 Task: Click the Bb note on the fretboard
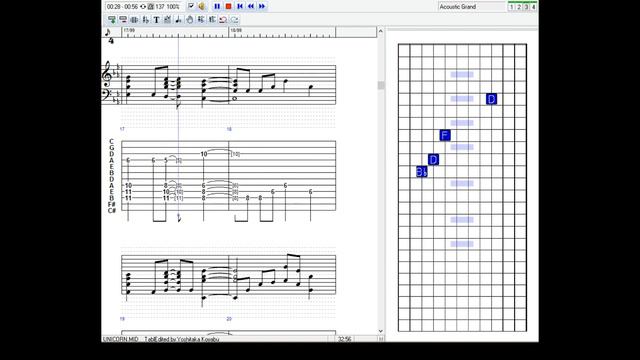[x=422, y=172]
